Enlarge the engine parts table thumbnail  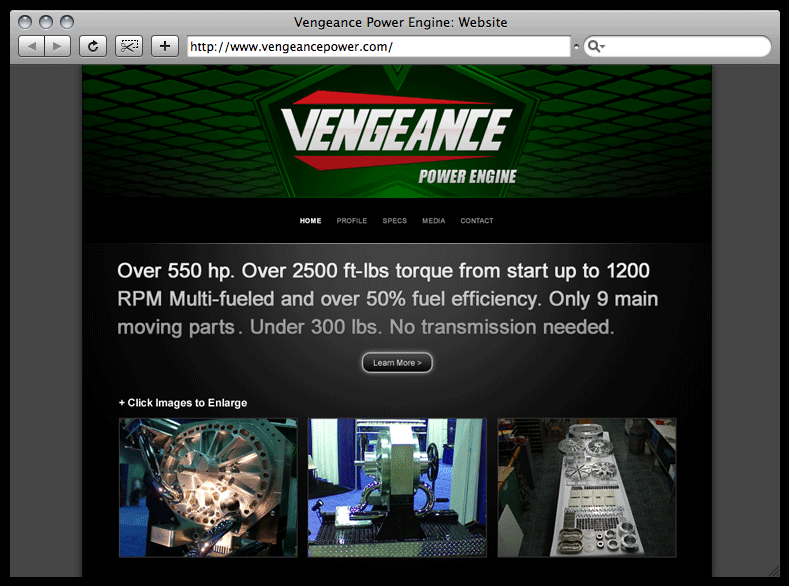tap(587, 487)
